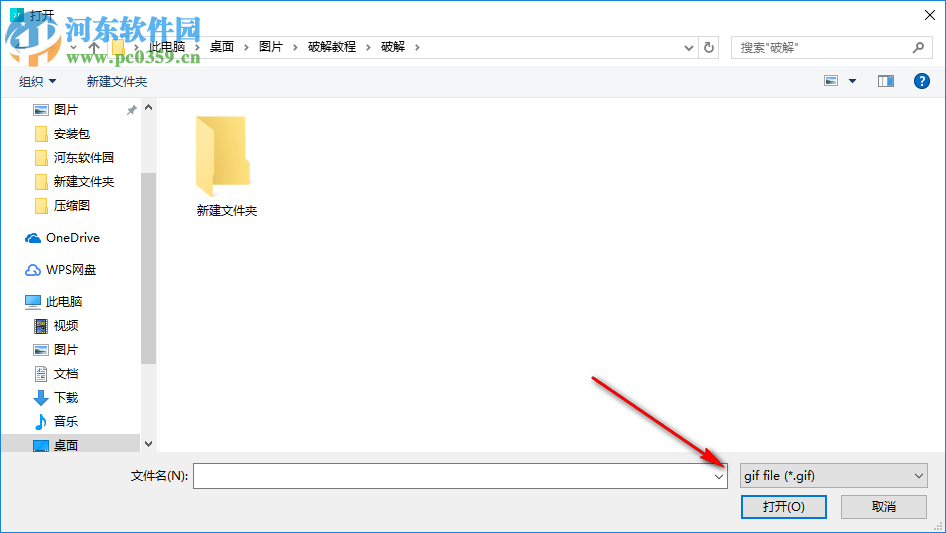This screenshot has height=533, width=946.
Task: Select the 新建文件夹 folder in file area
Action: pos(226,166)
